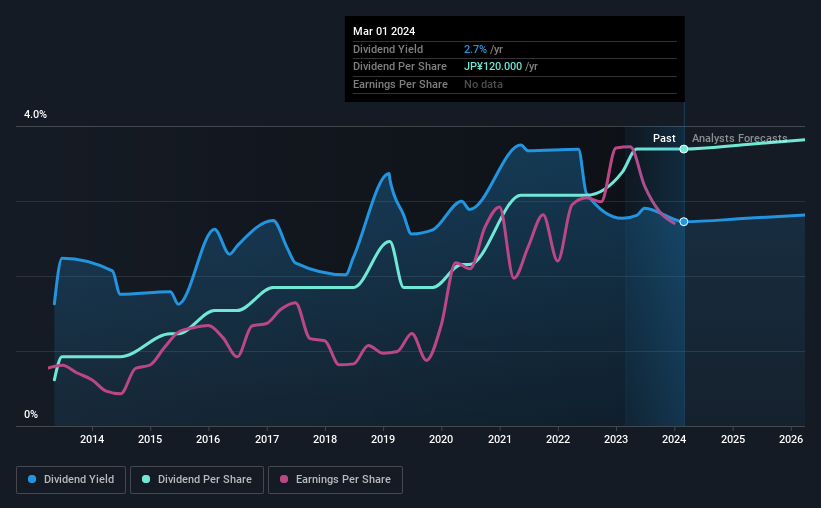821x508 pixels.
Task: Click the 2026 x-axis label
Action: point(791,439)
